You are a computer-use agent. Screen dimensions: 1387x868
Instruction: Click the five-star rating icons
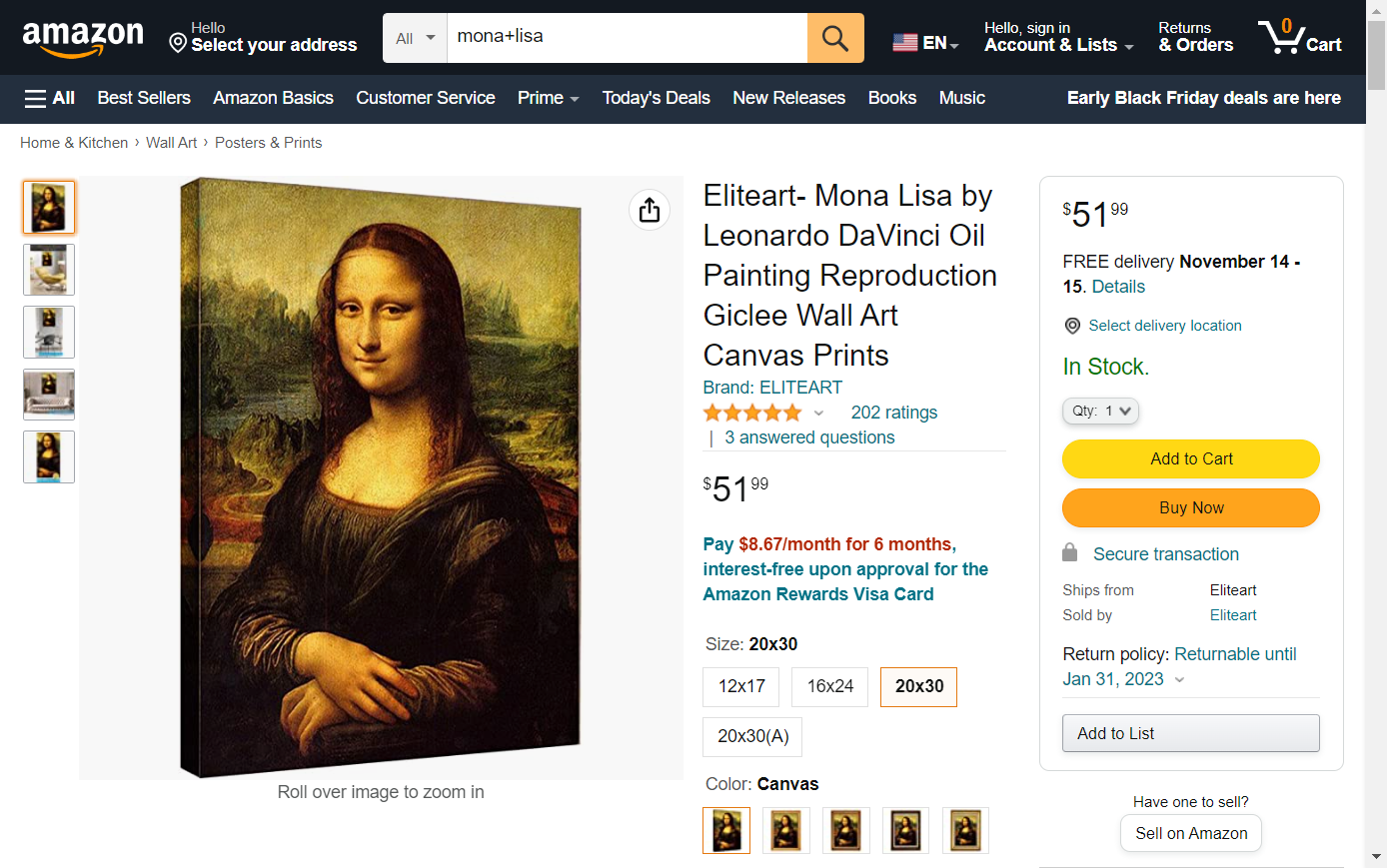752,413
